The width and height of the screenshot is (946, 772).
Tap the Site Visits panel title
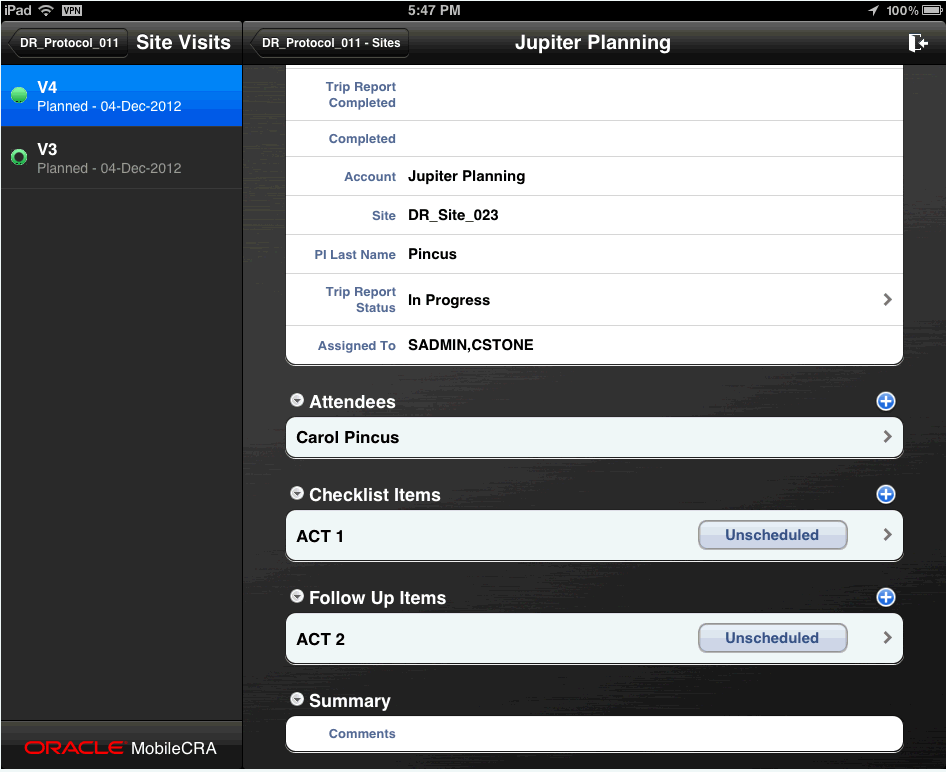(x=183, y=42)
